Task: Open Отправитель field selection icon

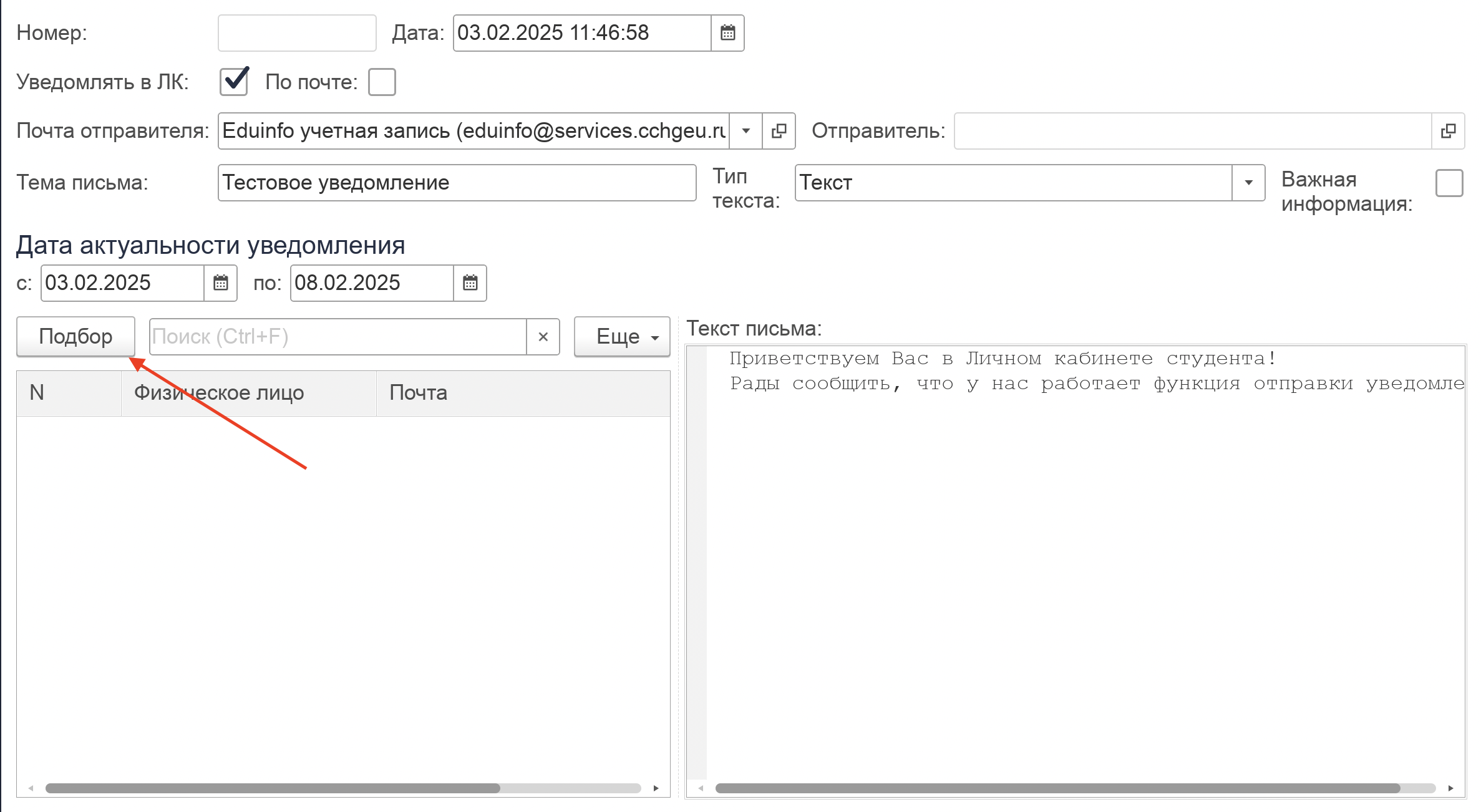Action: (x=1448, y=131)
